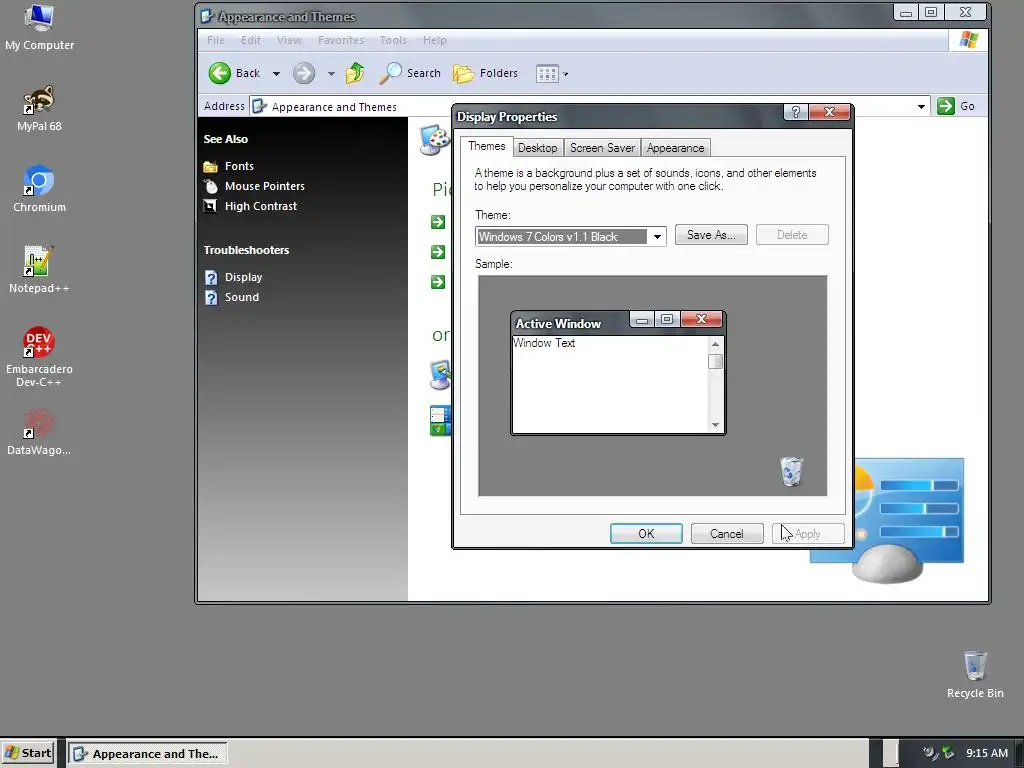
Task: Expand the Views dropdown arrow
Action: (x=566, y=74)
